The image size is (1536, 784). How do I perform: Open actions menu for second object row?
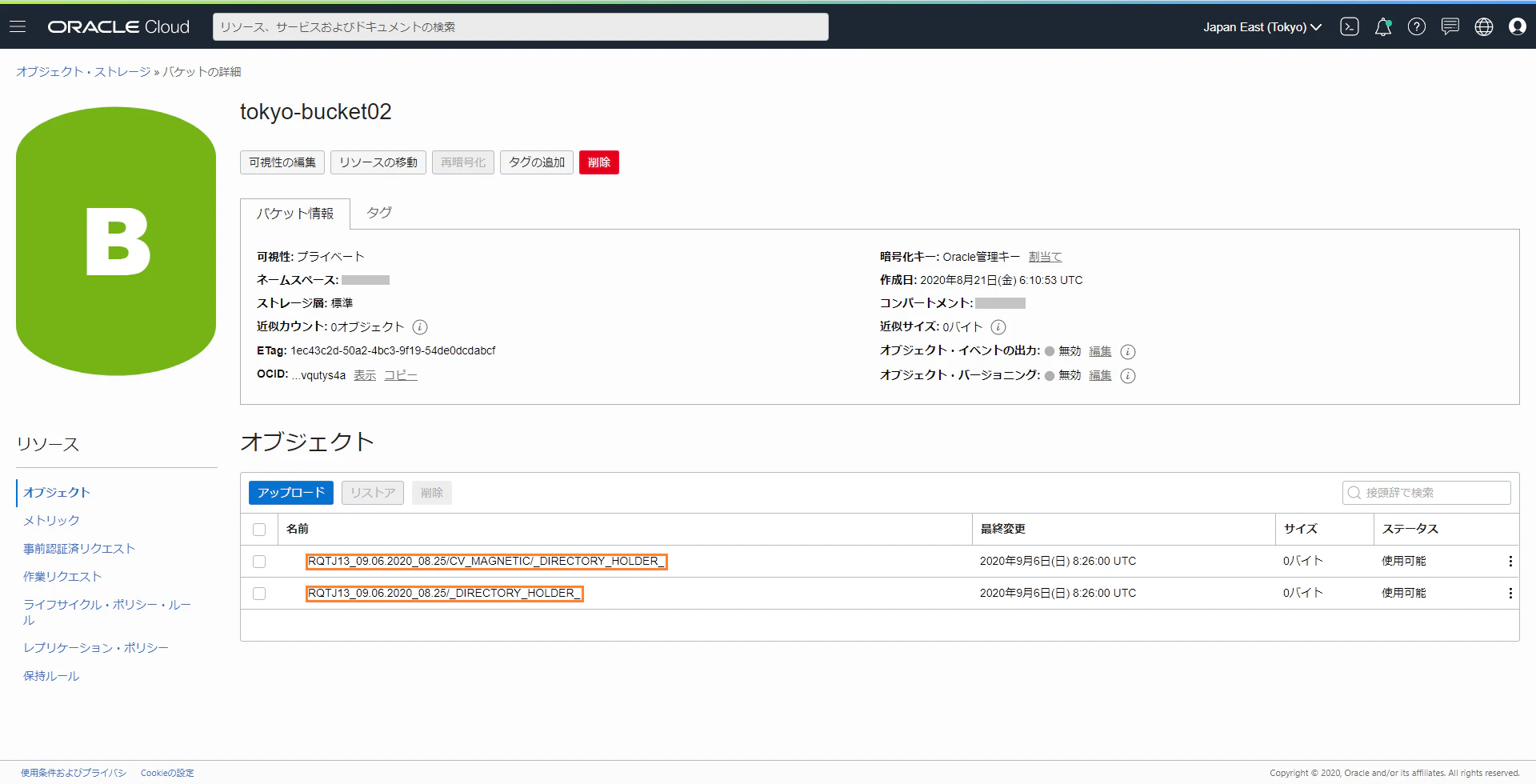click(x=1510, y=594)
